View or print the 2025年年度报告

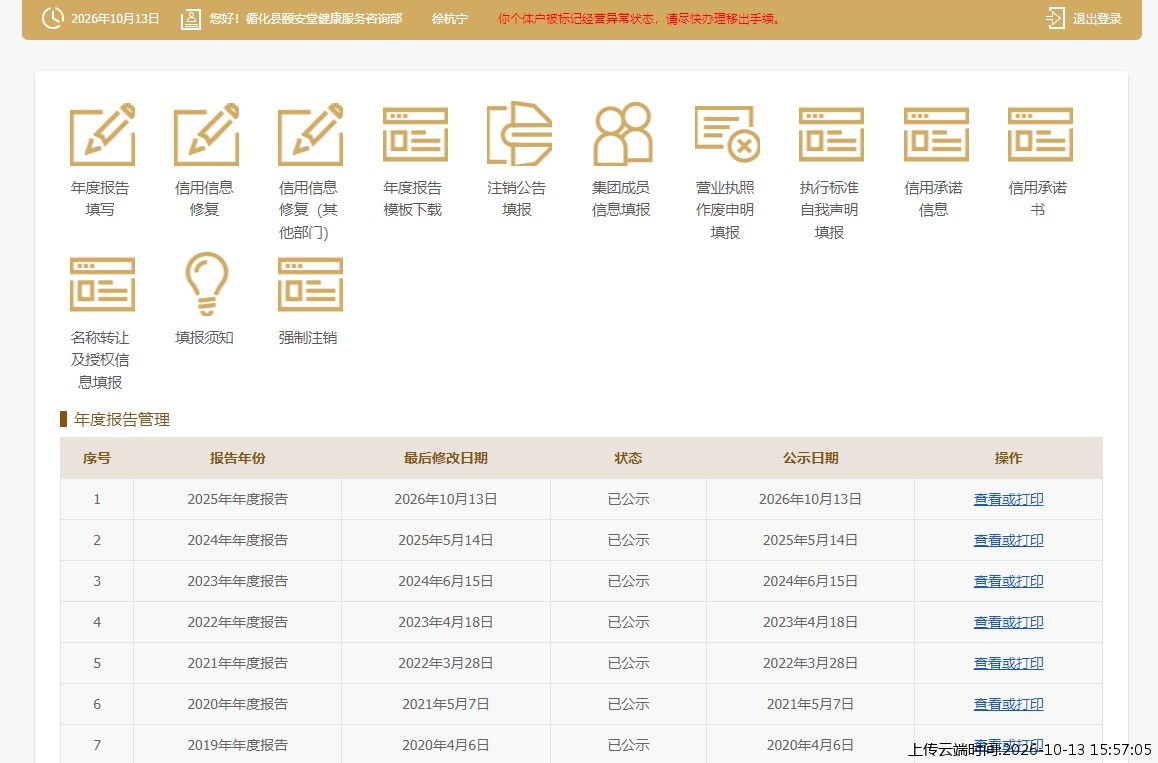tap(1008, 499)
